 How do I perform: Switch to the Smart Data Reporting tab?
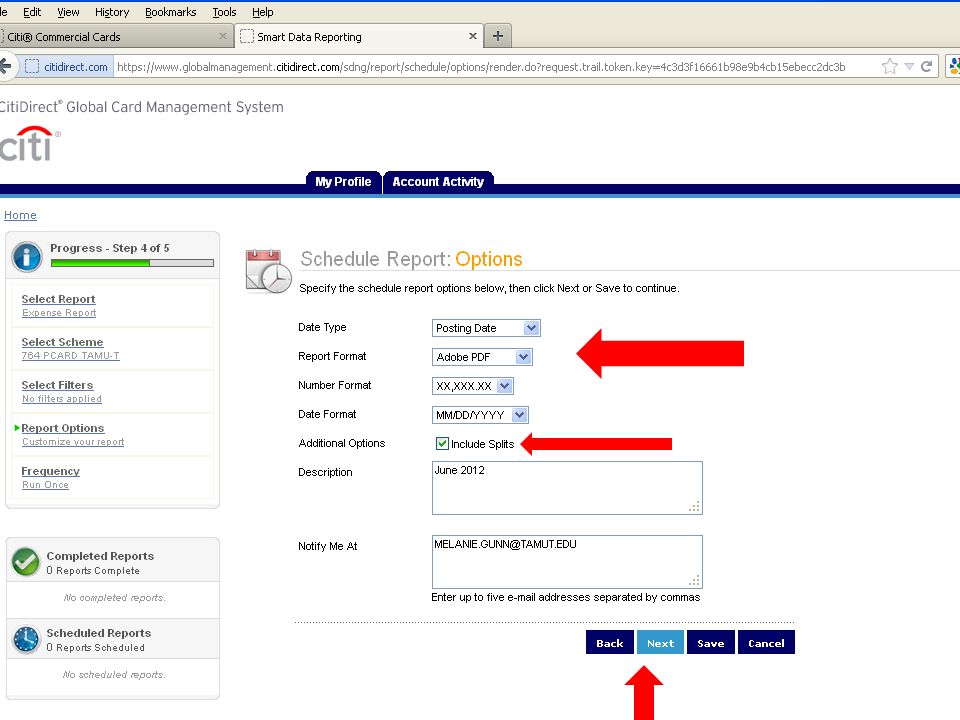[x=358, y=37]
